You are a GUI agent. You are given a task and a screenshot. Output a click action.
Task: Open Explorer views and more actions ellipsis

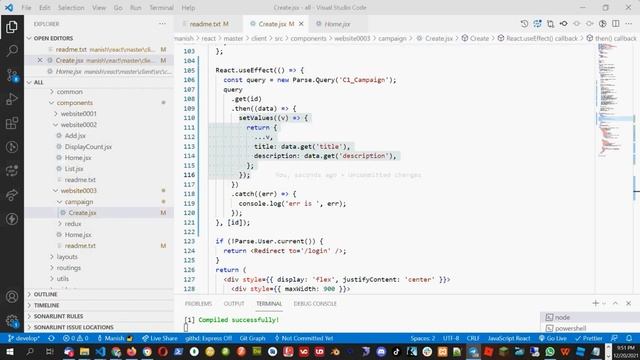click(x=162, y=24)
